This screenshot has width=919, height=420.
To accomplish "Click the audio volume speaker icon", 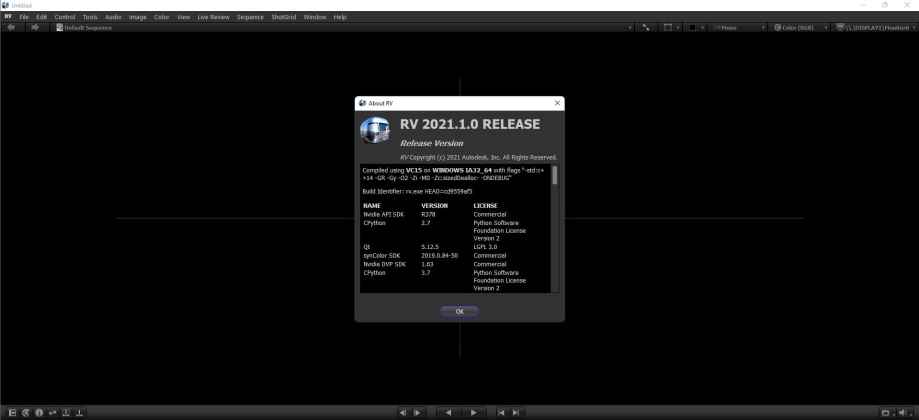I will pyautogui.click(x=903, y=412).
